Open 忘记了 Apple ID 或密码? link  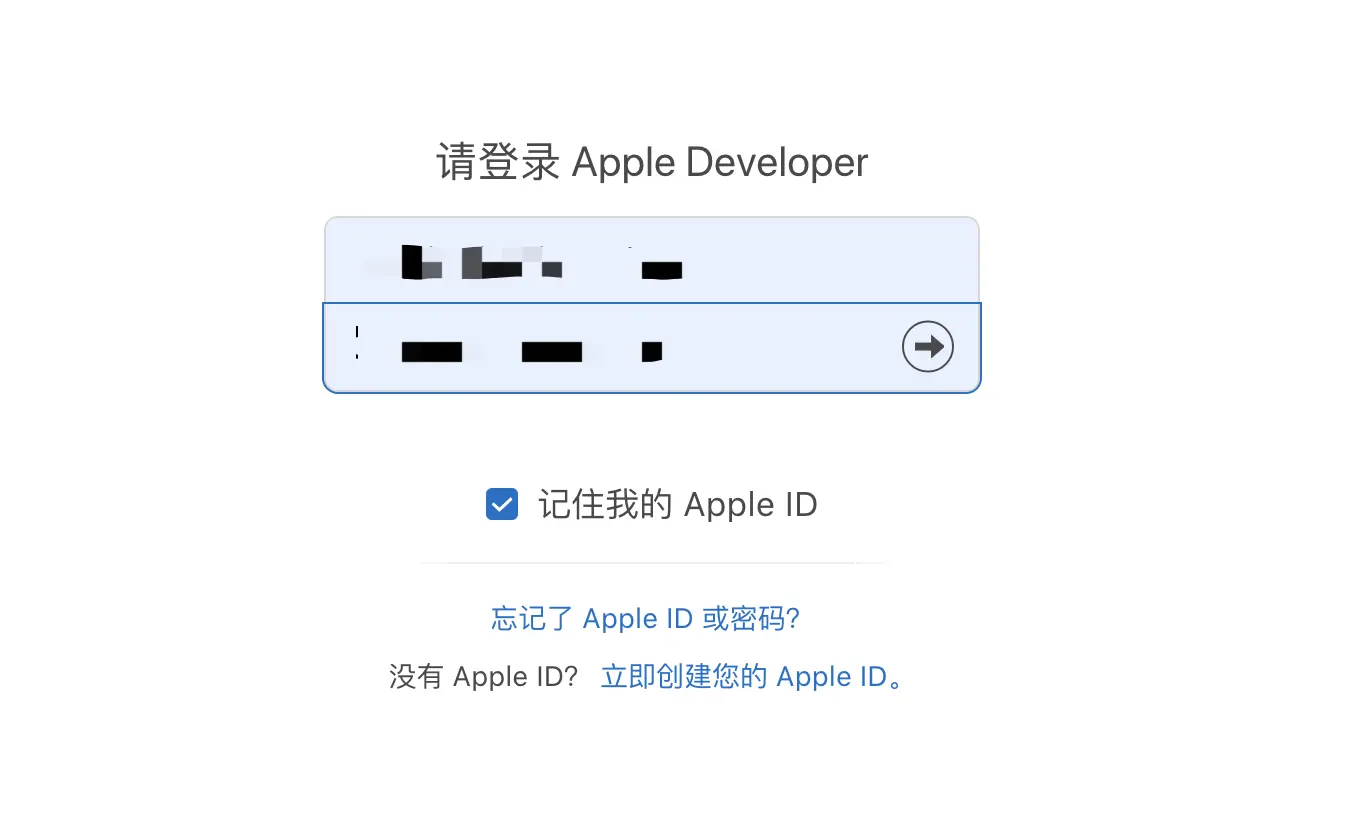(645, 618)
